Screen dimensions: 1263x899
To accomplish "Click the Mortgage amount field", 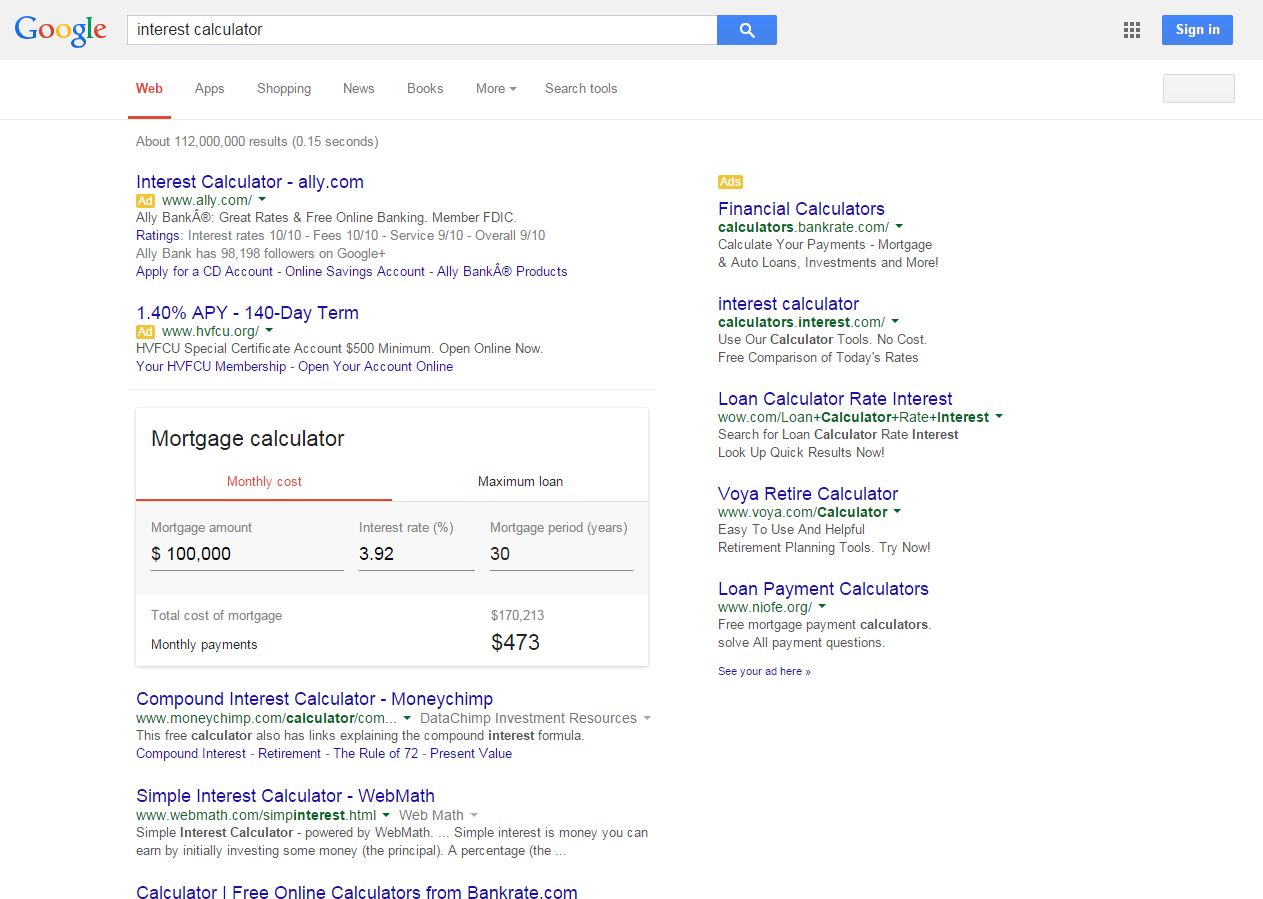I will (x=247, y=554).
